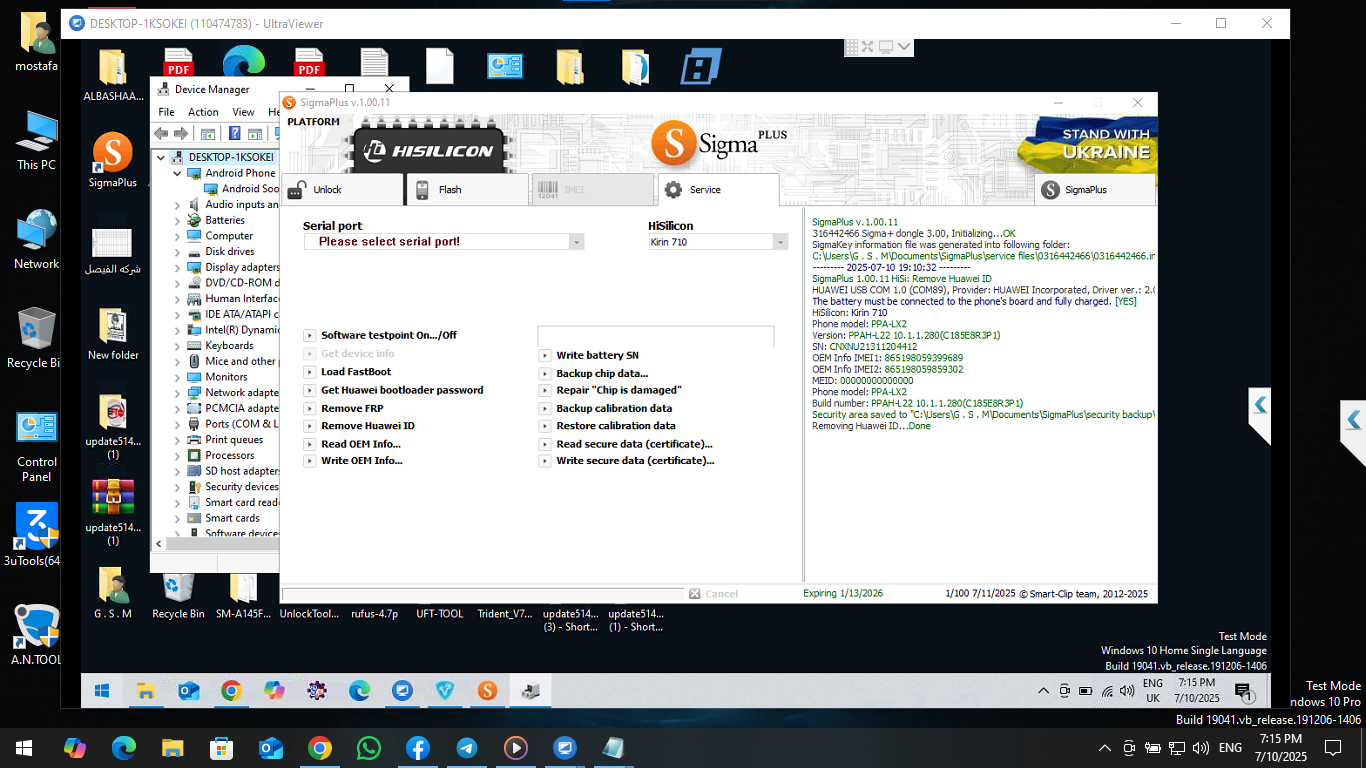1366x768 pixels.
Task: Click the Sigma Plus logo in header
Action: point(720,143)
